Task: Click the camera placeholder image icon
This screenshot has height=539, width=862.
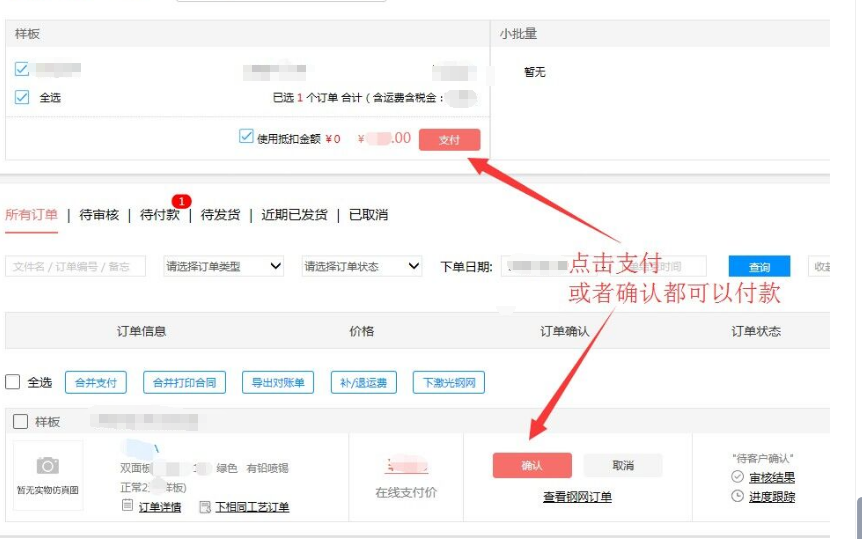Action: click(x=47, y=466)
